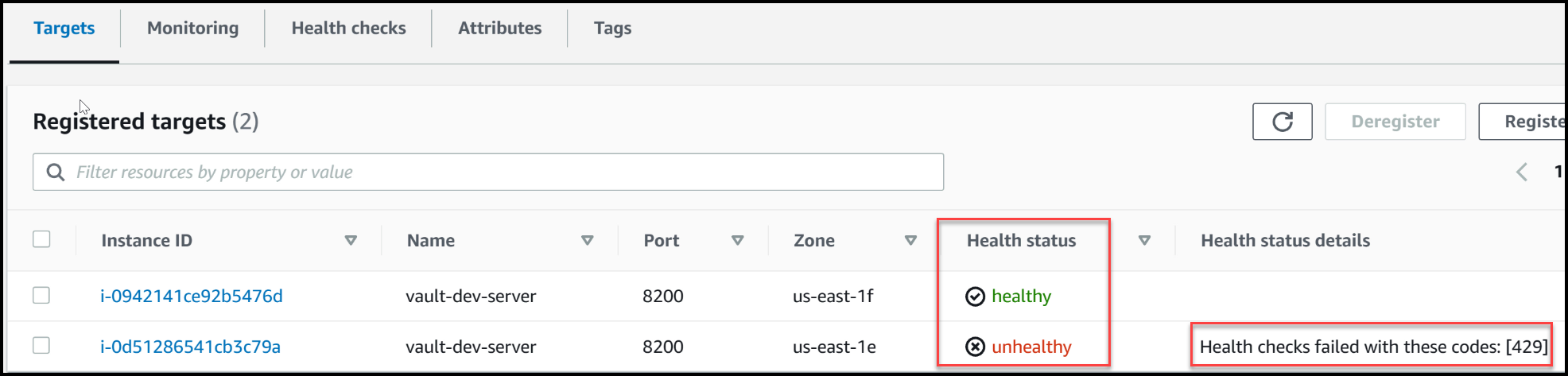The width and height of the screenshot is (1568, 376).
Task: Select checkbox for instance i-0d51286541cb3c79a
Action: tap(41, 346)
